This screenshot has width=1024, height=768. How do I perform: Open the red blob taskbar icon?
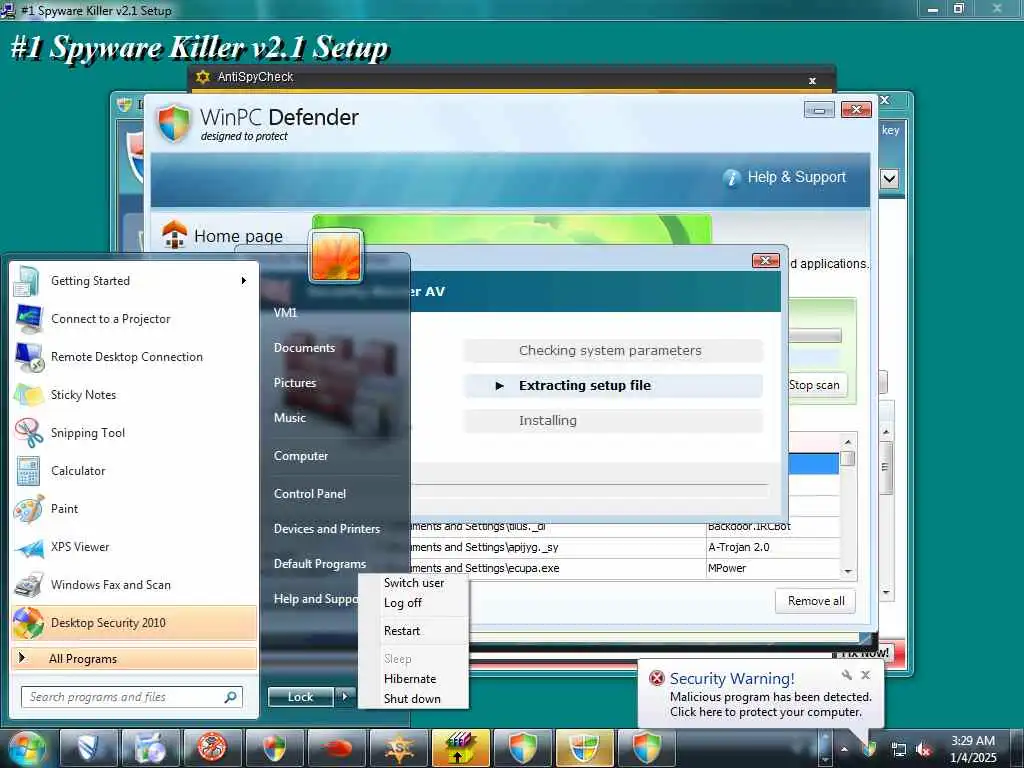(337, 748)
